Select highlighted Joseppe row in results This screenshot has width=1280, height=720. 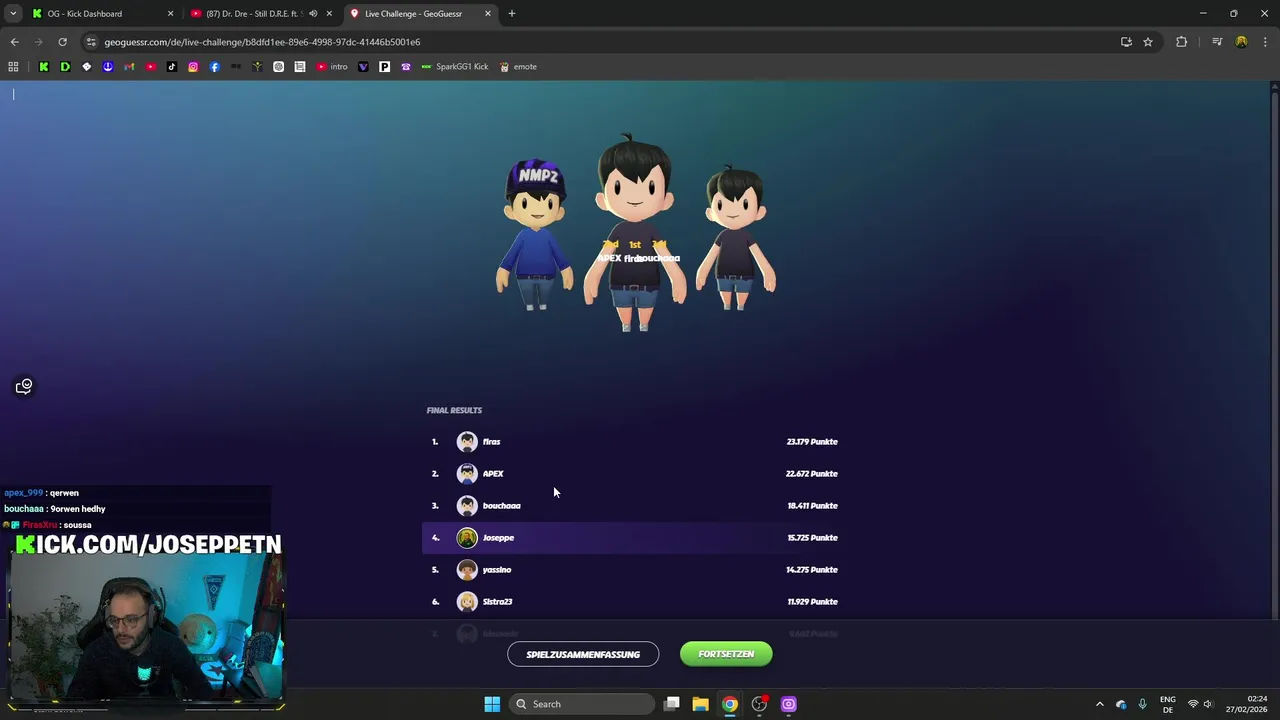point(634,538)
